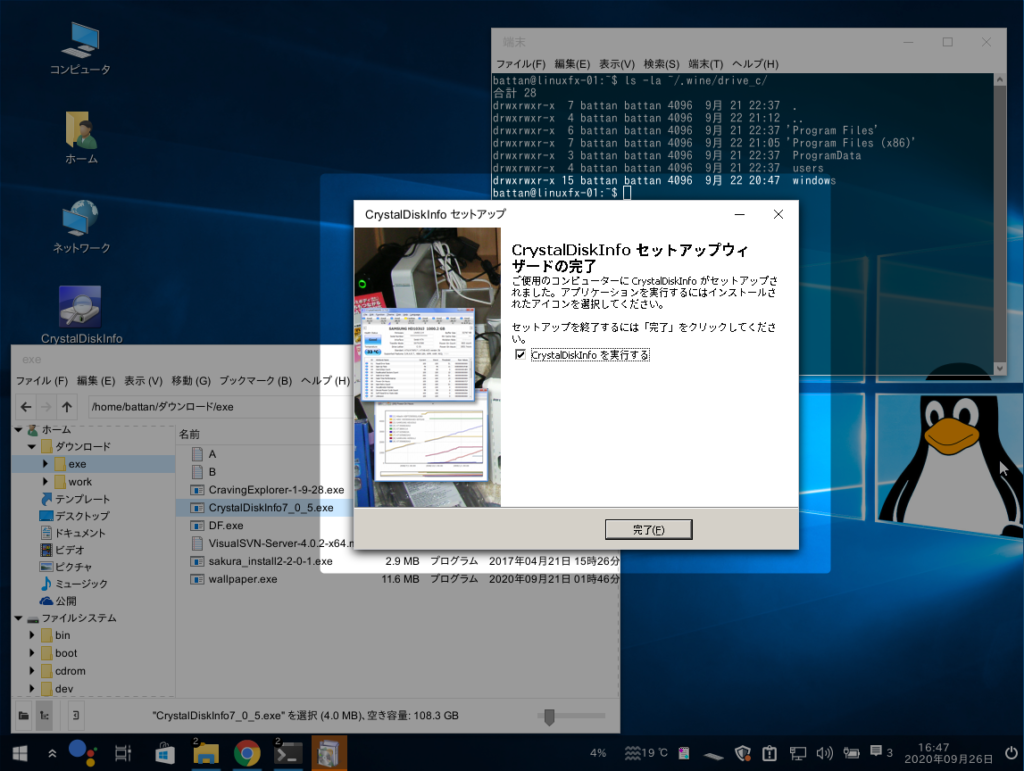Click the double-chevron taskbar expander

52,753
